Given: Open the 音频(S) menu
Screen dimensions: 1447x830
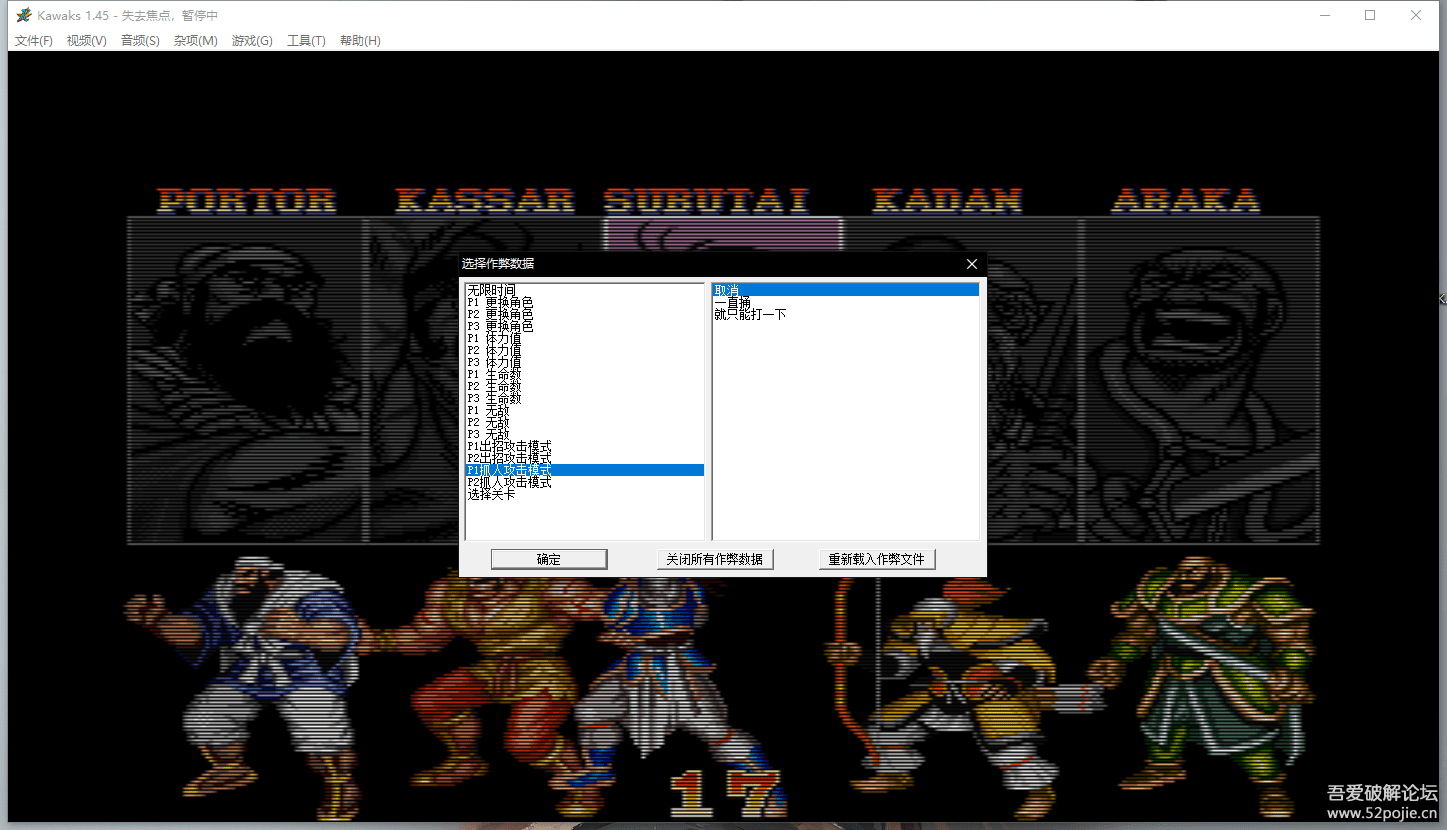Looking at the screenshot, I should 140,41.
